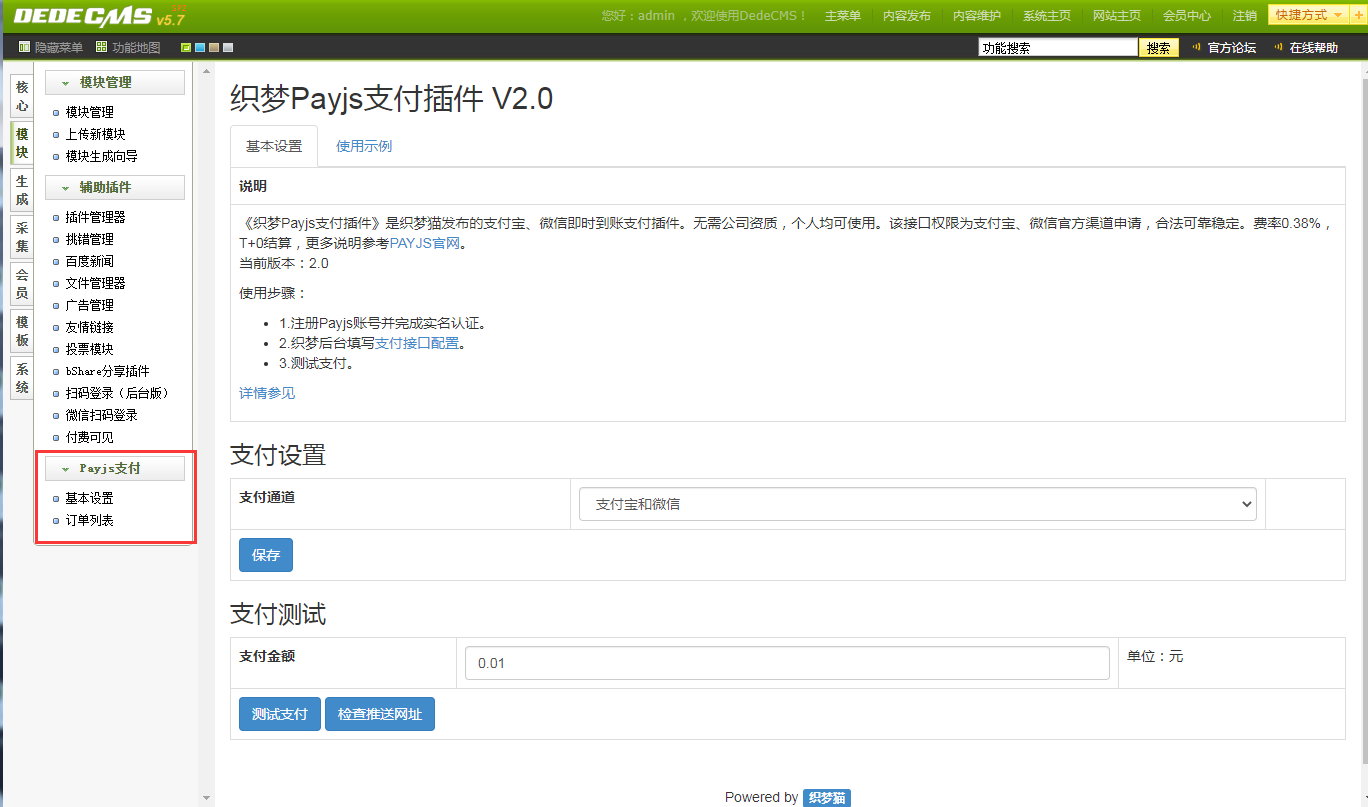The image size is (1368, 807).
Task: Click the DEDECMS v5.7 logo
Action: click(100, 16)
